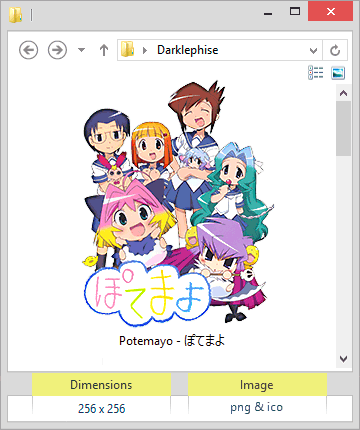The height and width of the screenshot is (430, 360).
Task: Click the folder icon in address bar
Action: (127, 50)
